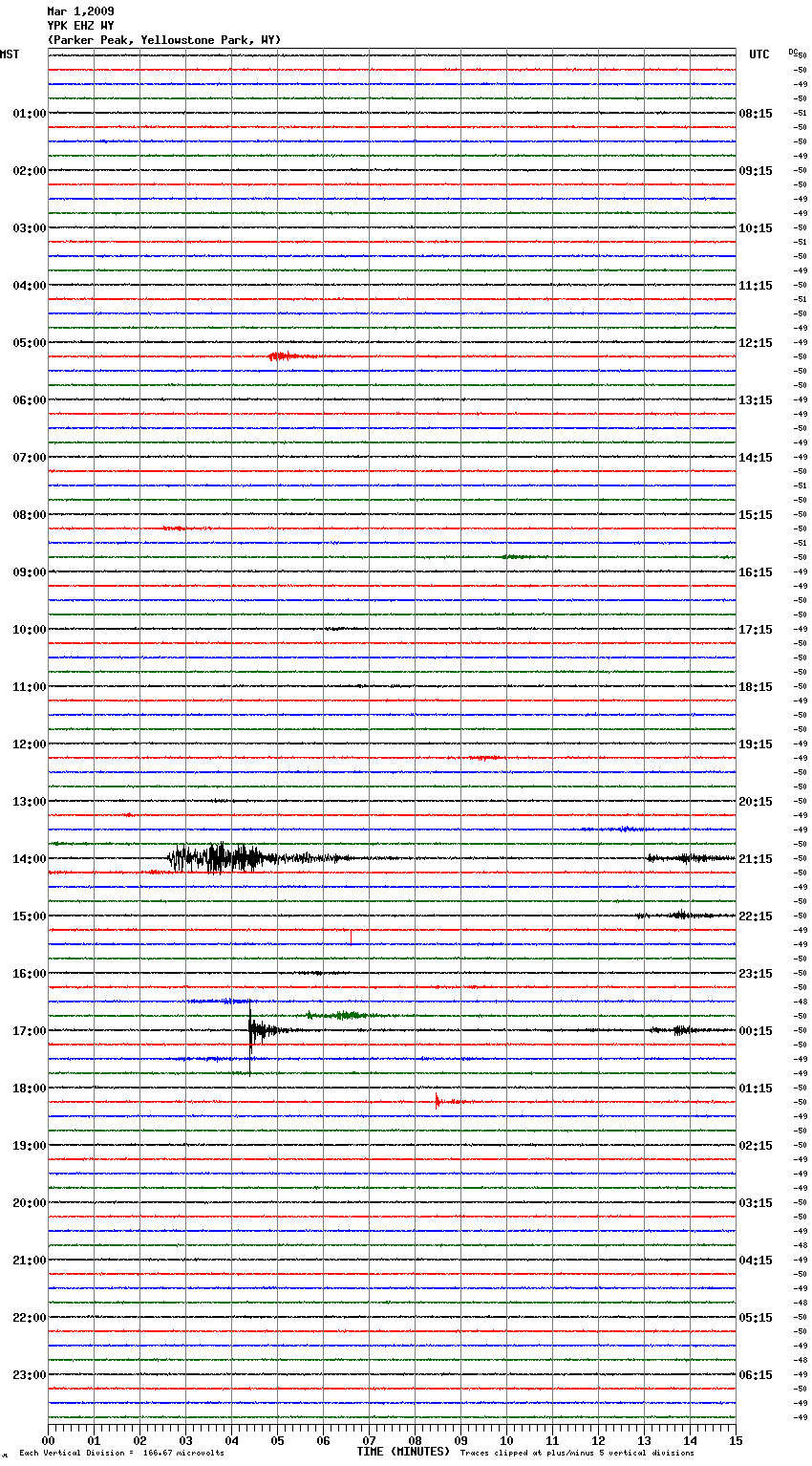This screenshot has height=1466, width=812.
Task: Click the '(Parker Peak, Yellowstone Park, WY)' title
Action: coord(164,40)
